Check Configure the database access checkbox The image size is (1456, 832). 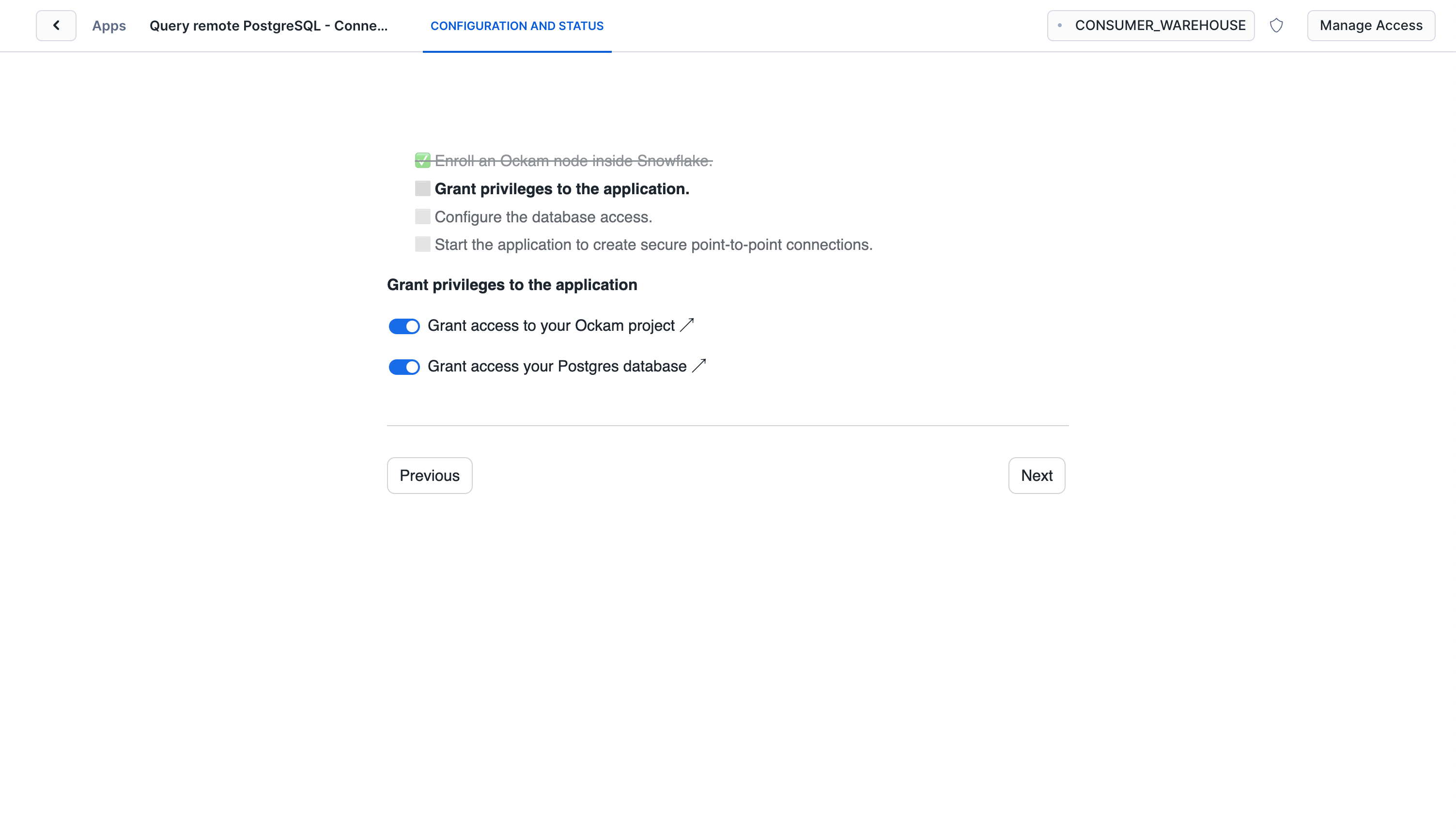[x=422, y=216]
